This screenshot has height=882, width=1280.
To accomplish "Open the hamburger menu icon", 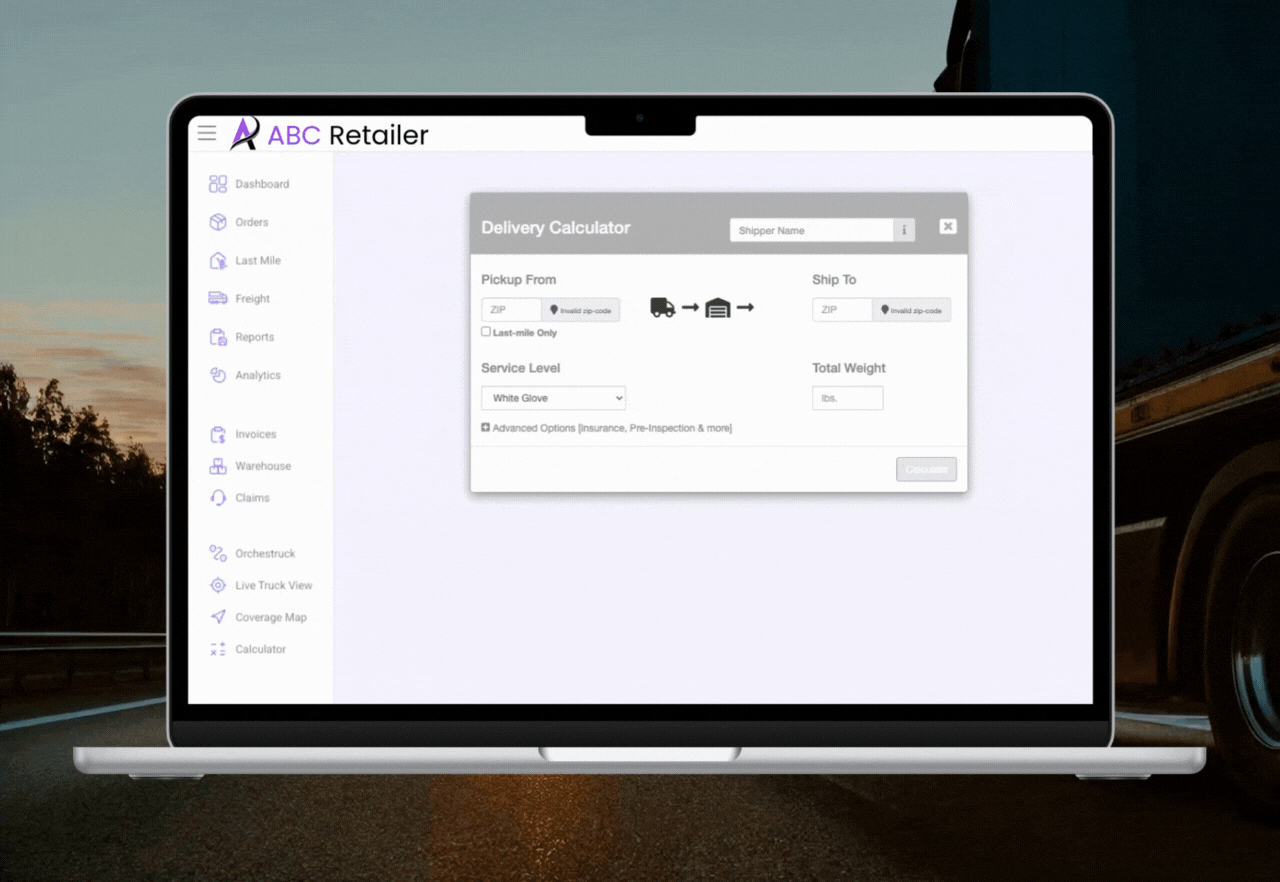I will [x=207, y=133].
